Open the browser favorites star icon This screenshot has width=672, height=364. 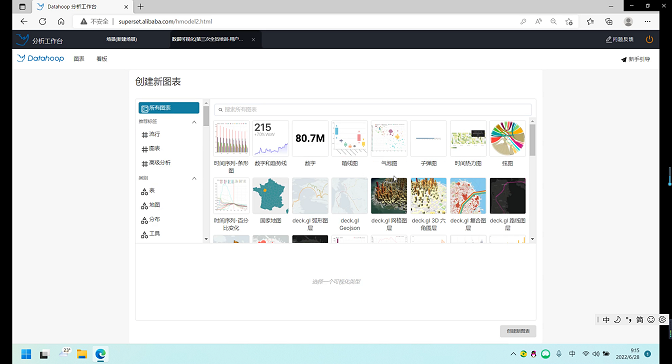(x=590, y=21)
